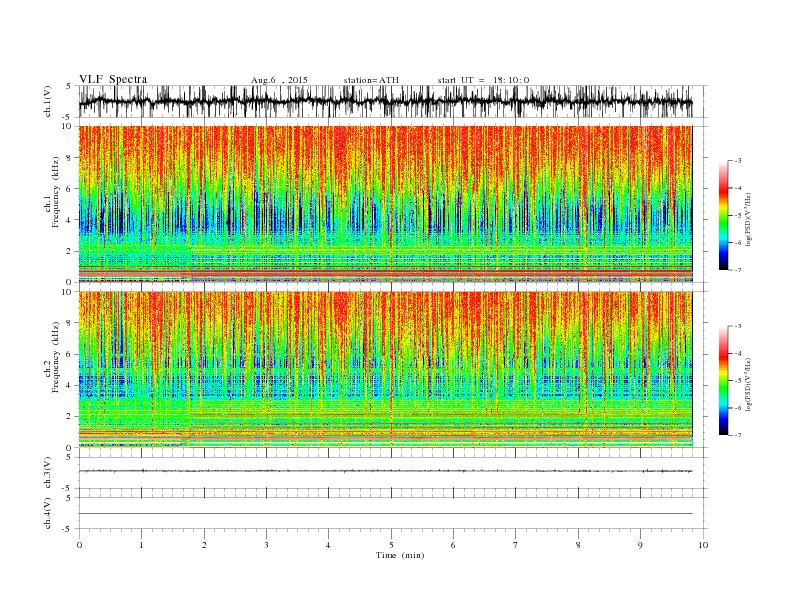Click the log(PSD) label beside ch.1 color bar
Viewport: 792px width, 612px height.
pyautogui.click(x=748, y=218)
